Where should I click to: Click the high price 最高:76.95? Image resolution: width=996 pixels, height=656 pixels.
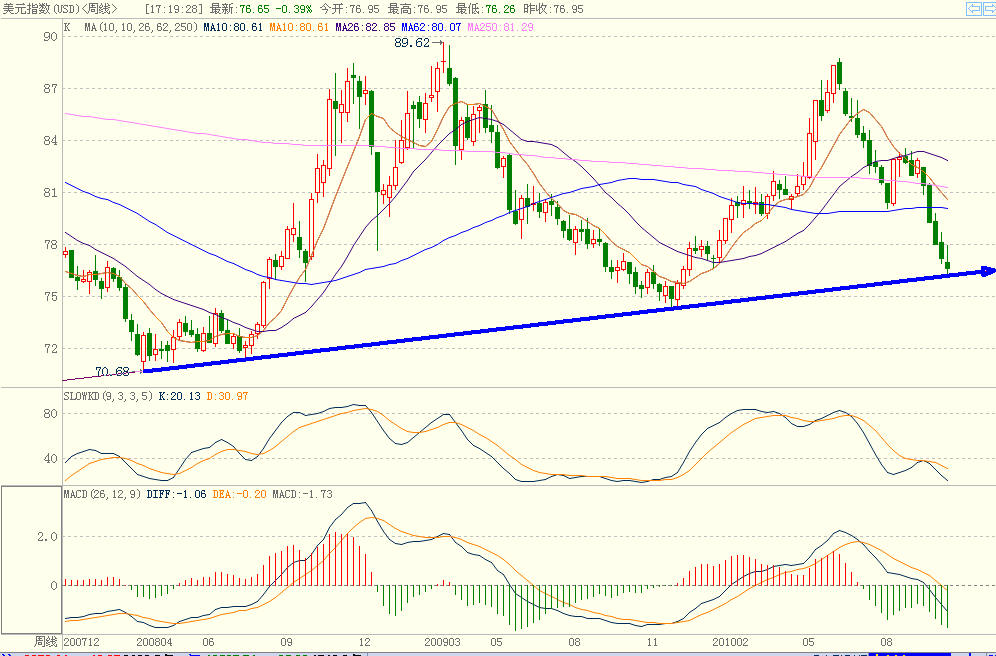(x=417, y=10)
